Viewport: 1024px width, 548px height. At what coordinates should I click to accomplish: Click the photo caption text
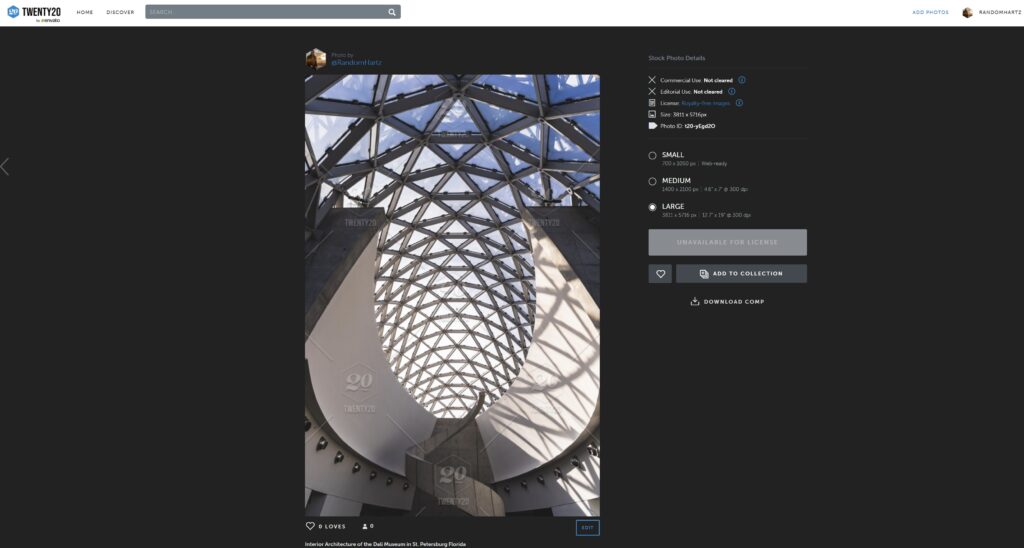point(385,544)
